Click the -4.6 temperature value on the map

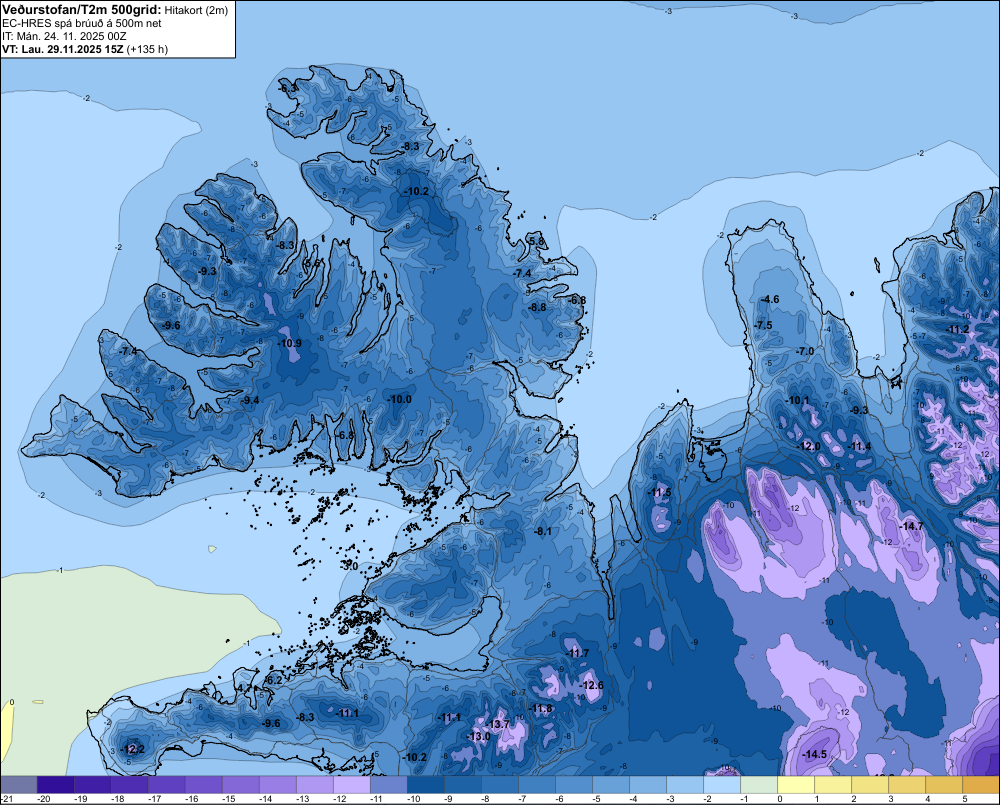[x=770, y=299]
